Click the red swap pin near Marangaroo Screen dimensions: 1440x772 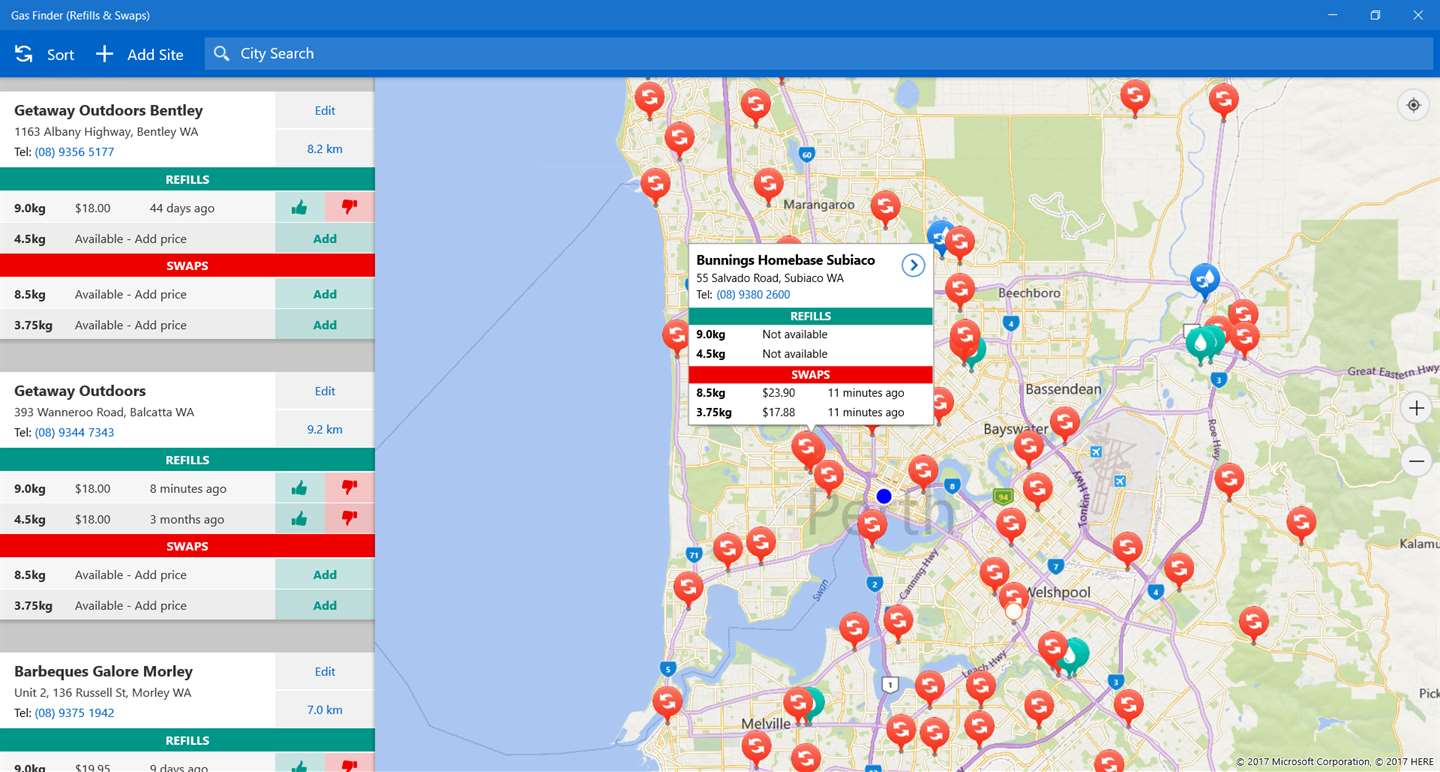(768, 184)
